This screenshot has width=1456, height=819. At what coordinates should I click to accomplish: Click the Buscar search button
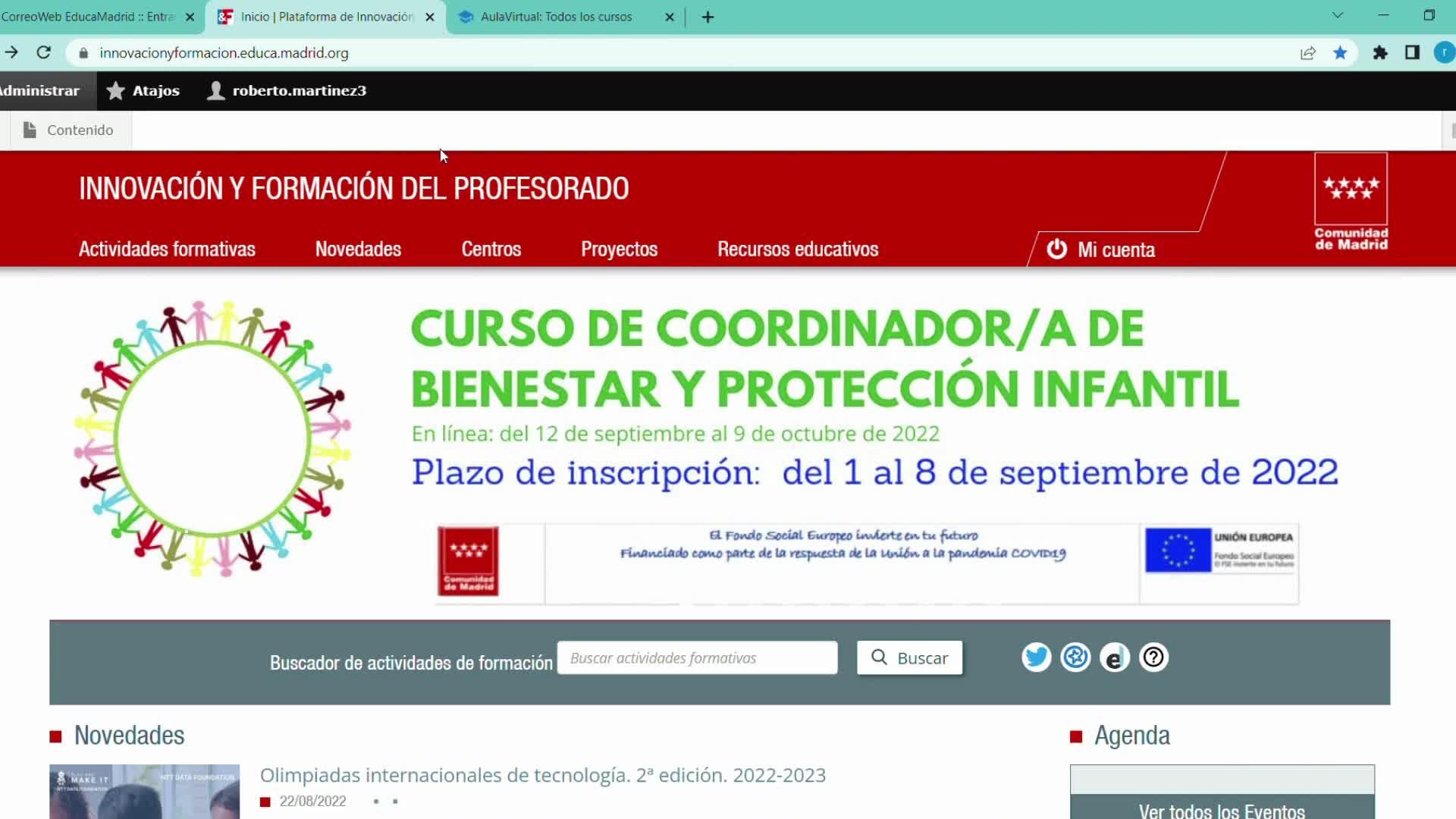tap(909, 657)
